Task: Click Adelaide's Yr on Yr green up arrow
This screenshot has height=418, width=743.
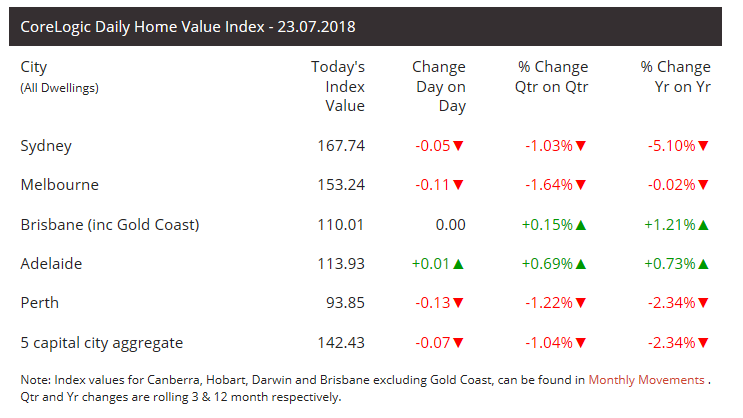Action: click(x=704, y=265)
